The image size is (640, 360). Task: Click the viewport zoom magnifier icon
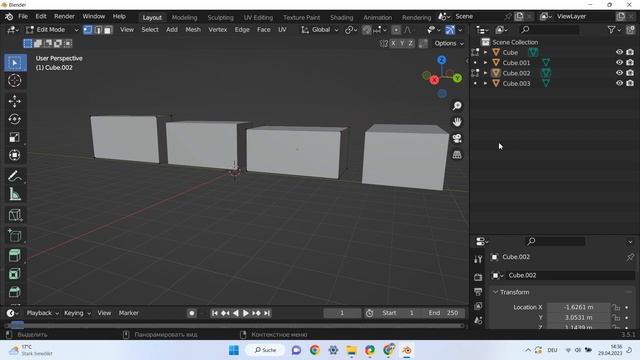click(x=457, y=106)
